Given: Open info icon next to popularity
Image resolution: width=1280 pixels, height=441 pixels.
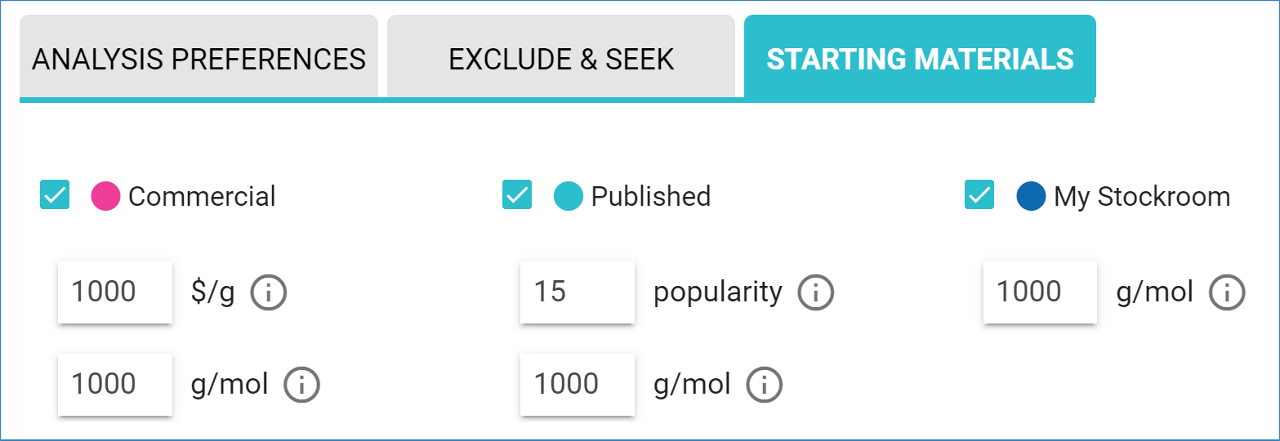Looking at the screenshot, I should [x=816, y=292].
